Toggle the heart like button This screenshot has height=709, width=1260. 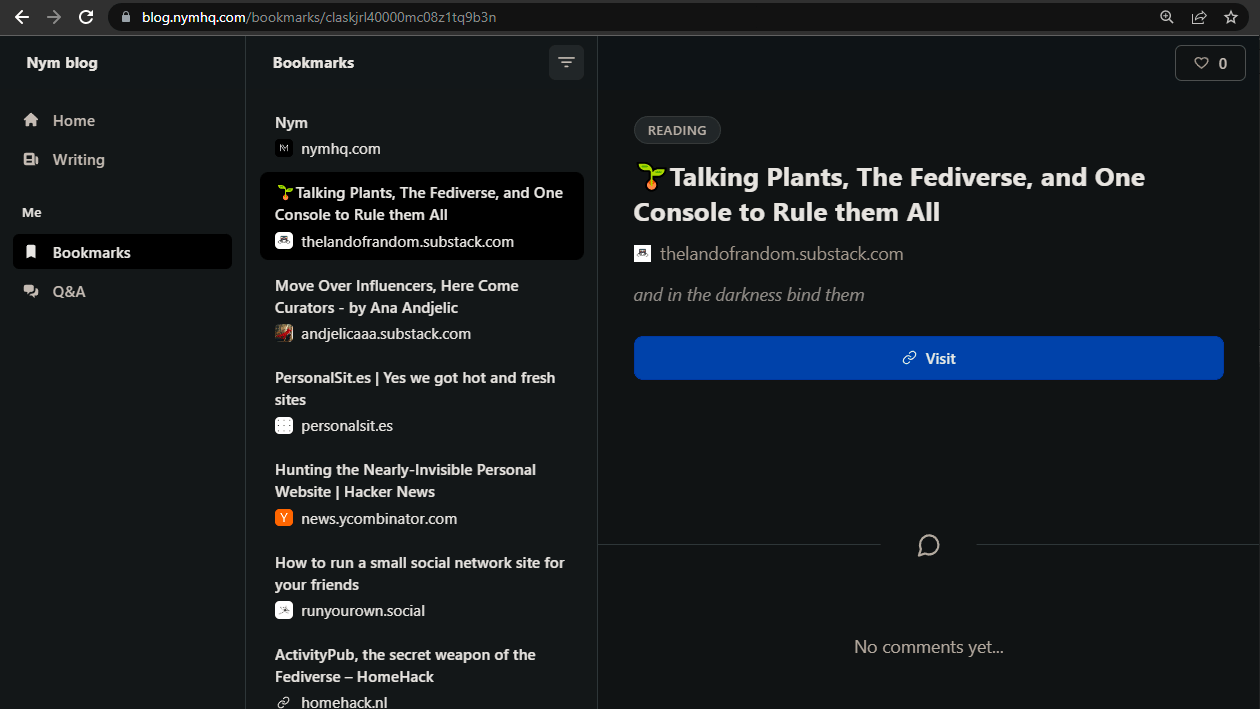(1210, 63)
